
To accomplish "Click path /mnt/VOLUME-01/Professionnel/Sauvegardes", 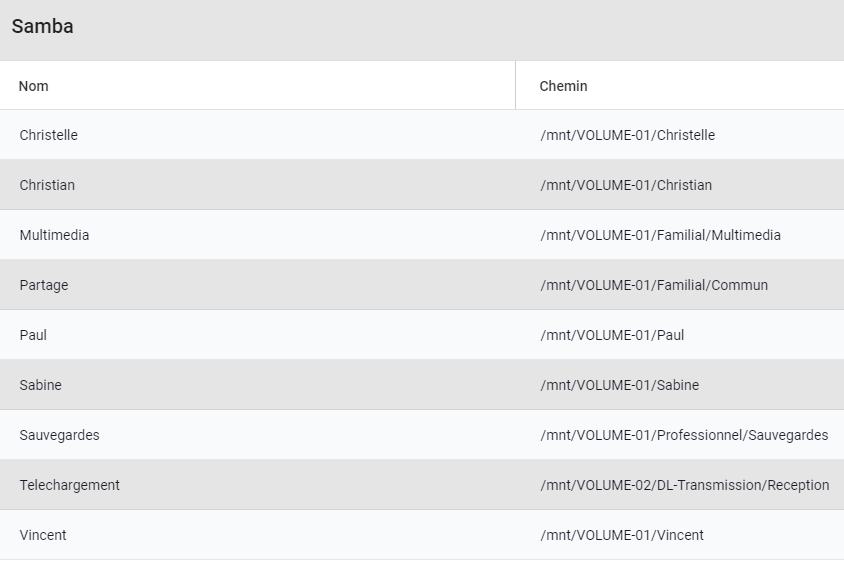I will pyautogui.click(x=684, y=435).
